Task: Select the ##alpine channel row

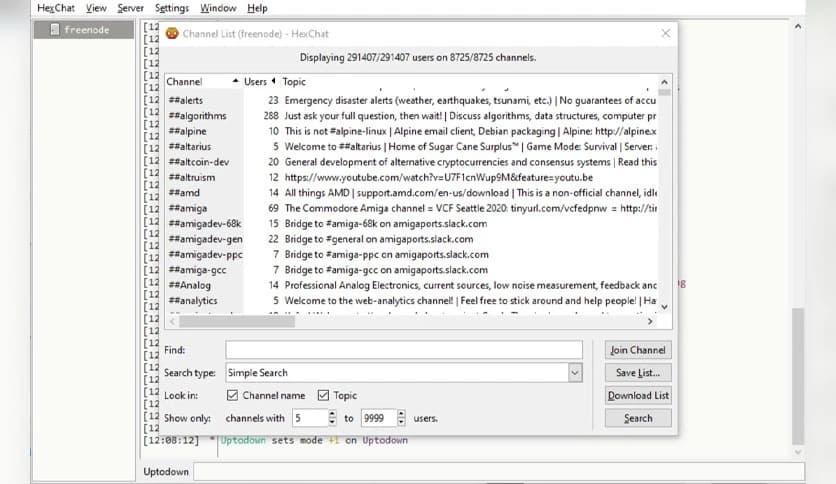Action: [x=412, y=131]
